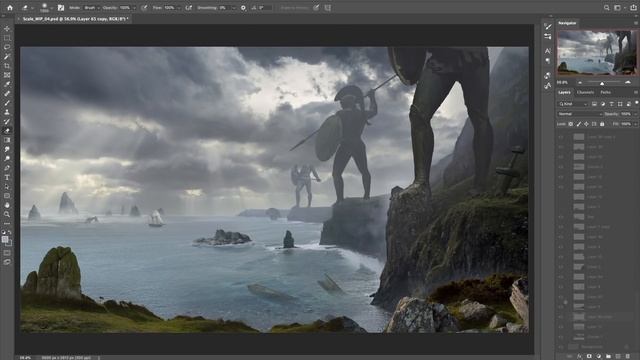Add a layer mask
The image size is (640, 360).
[x=589, y=356]
